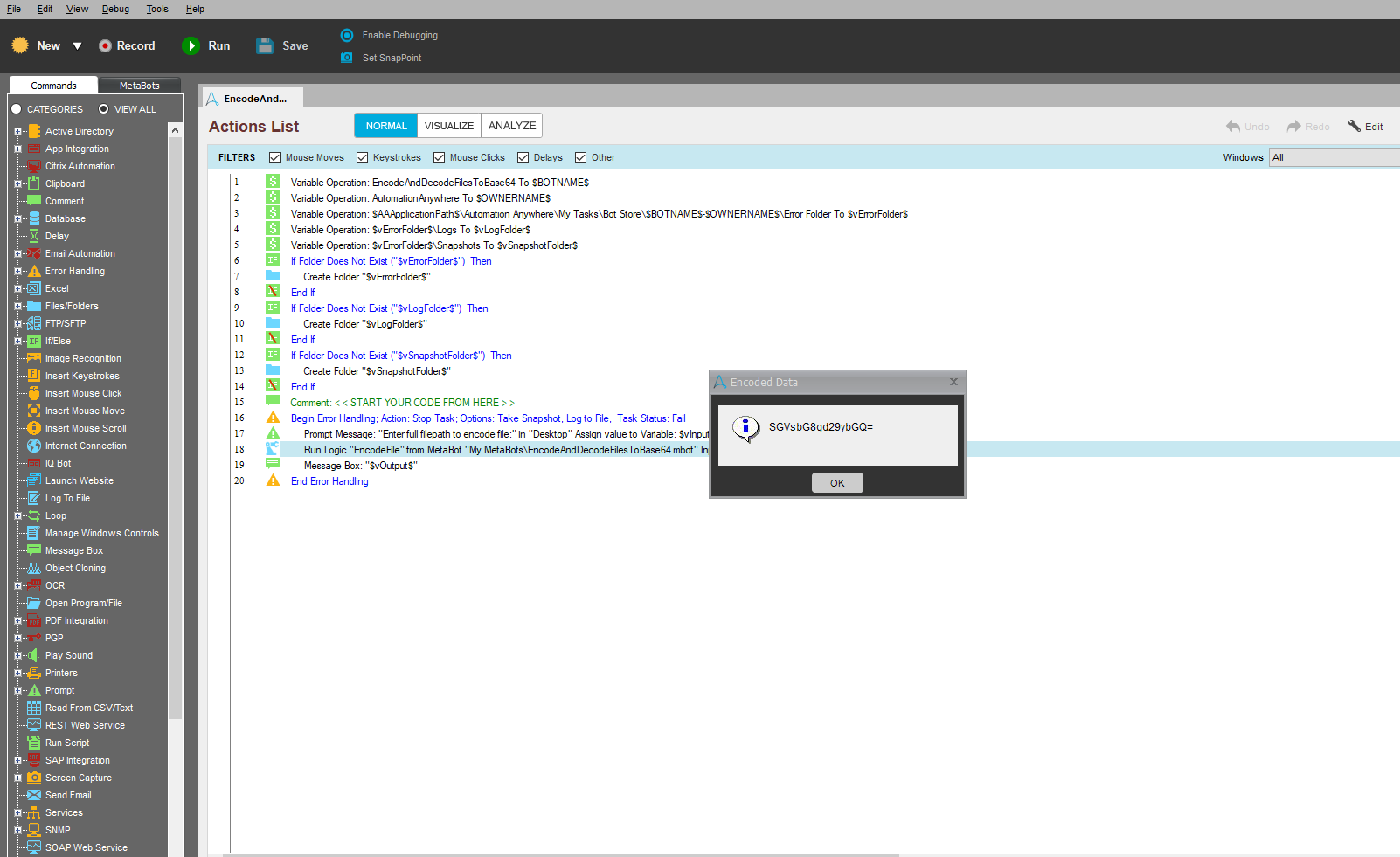Select the Send Email envelope icon
This screenshot has height=857, width=1400.
pos(34,795)
